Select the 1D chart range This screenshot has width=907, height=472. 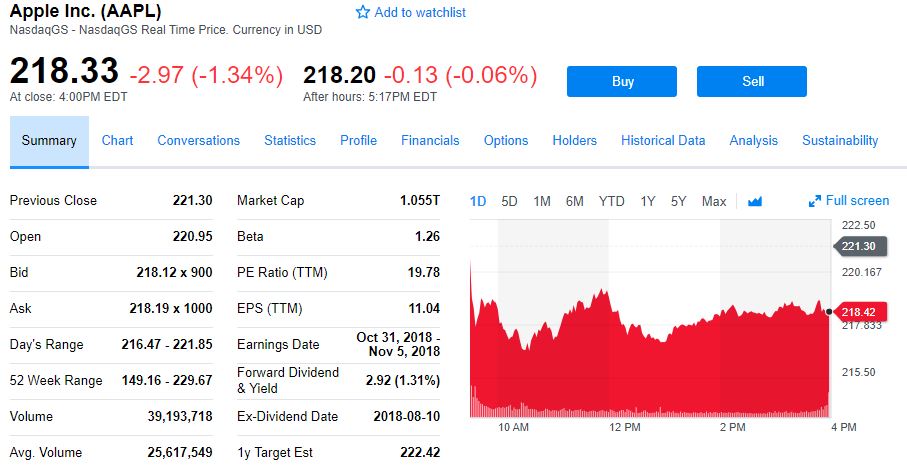(x=478, y=201)
